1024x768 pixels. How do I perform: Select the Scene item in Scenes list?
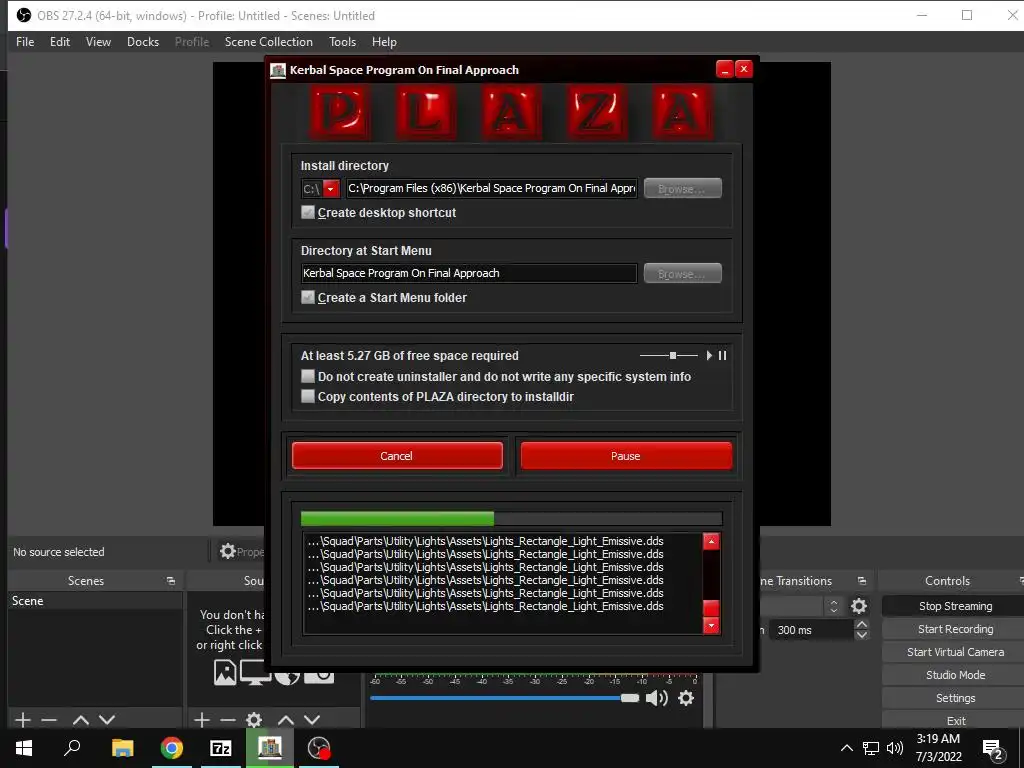pyautogui.click(x=95, y=601)
